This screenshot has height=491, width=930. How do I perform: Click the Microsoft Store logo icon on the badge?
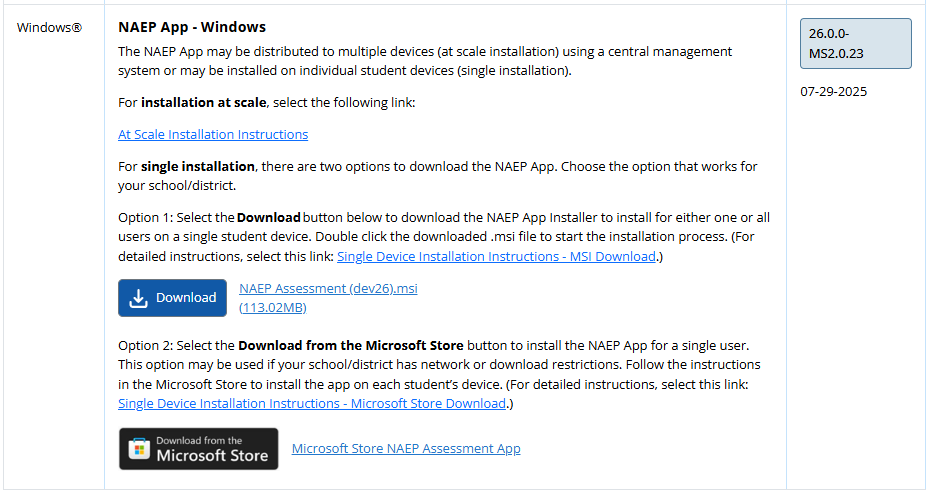pos(138,448)
